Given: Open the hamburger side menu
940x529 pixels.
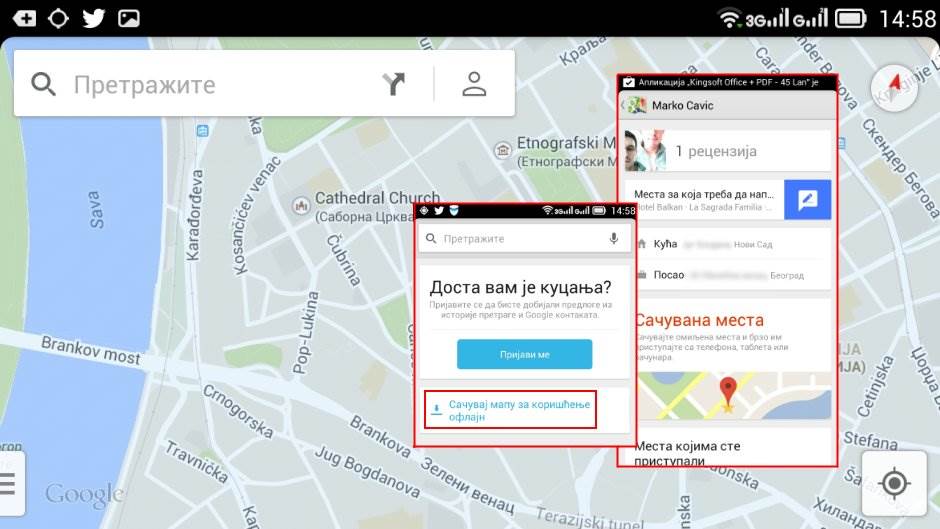Looking at the screenshot, I should (x=8, y=484).
